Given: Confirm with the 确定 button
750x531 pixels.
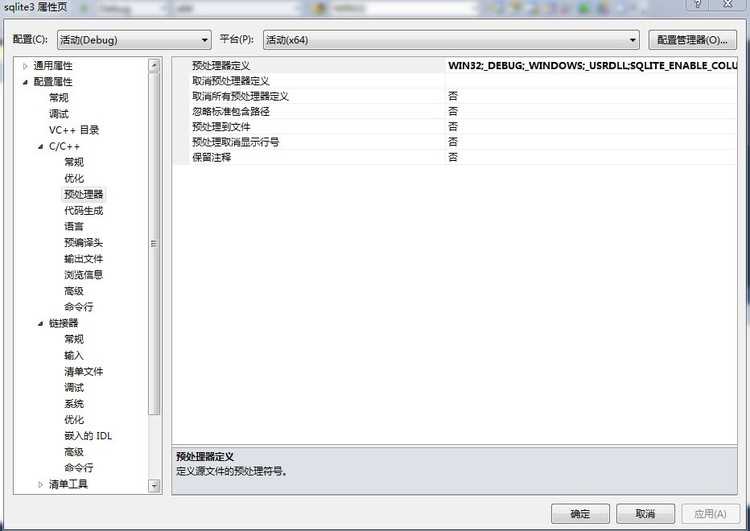Looking at the screenshot, I should pos(580,514).
